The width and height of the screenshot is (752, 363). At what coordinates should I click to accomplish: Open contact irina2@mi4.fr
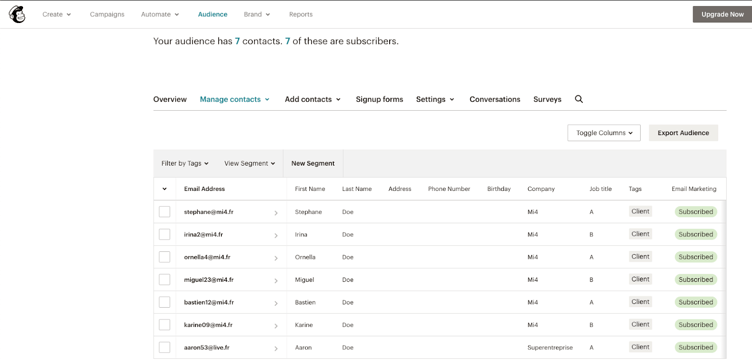tap(203, 234)
